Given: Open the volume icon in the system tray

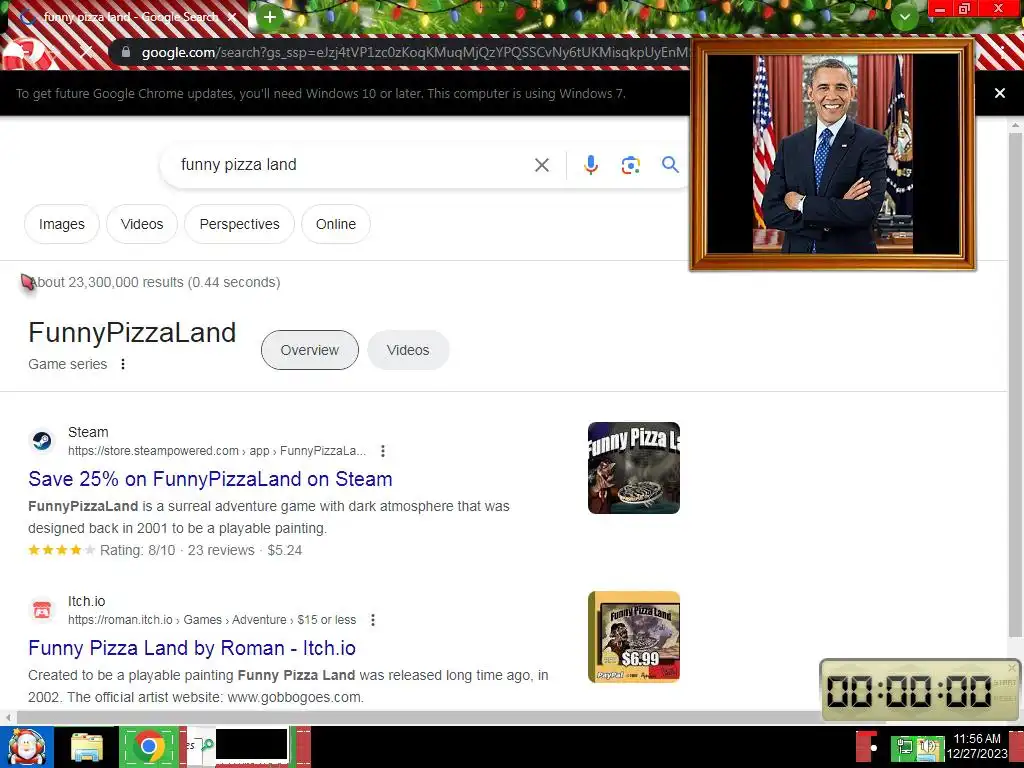Looking at the screenshot, I should click(x=927, y=747).
